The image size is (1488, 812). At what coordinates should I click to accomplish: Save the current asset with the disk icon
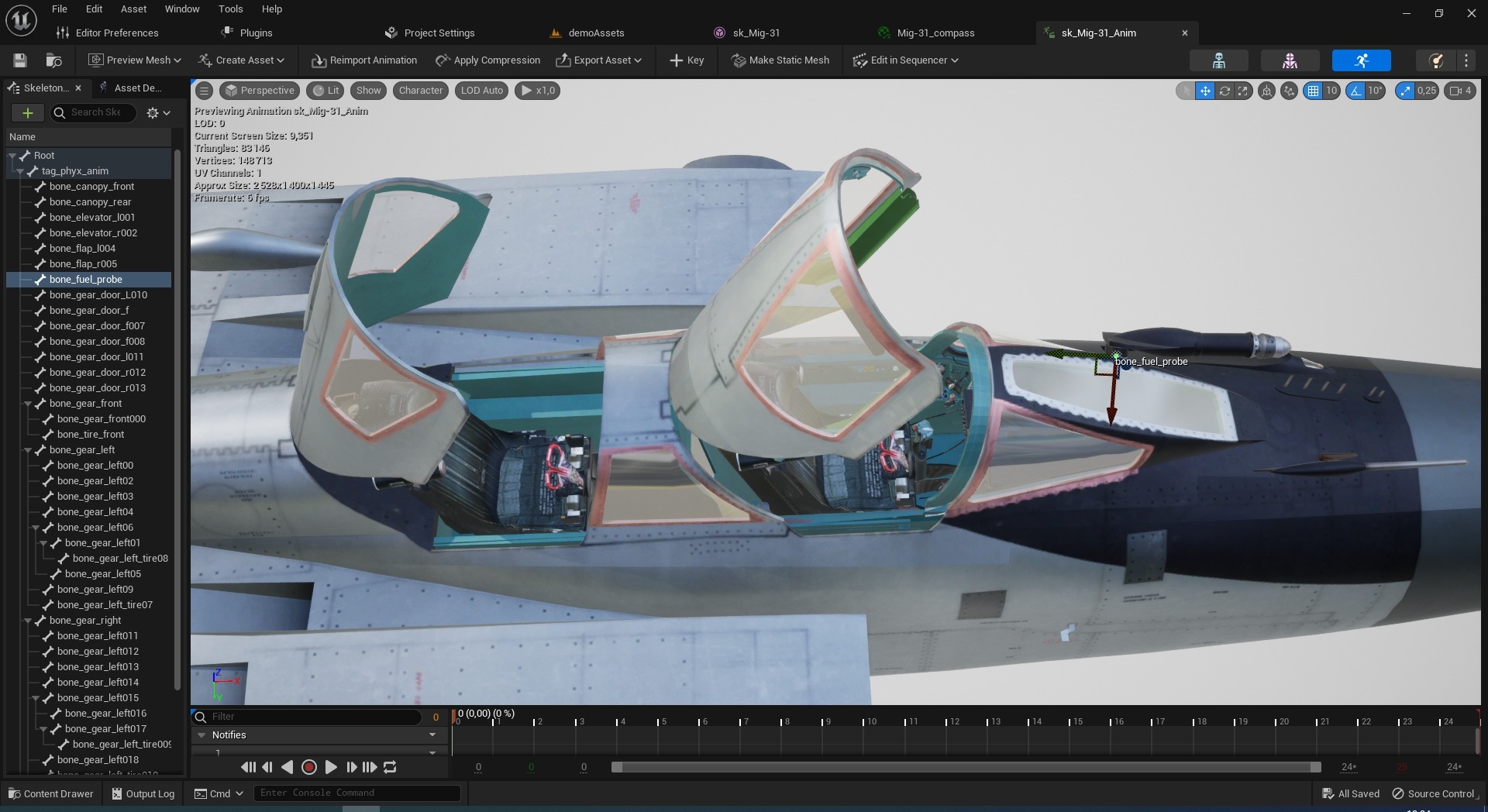(20, 60)
